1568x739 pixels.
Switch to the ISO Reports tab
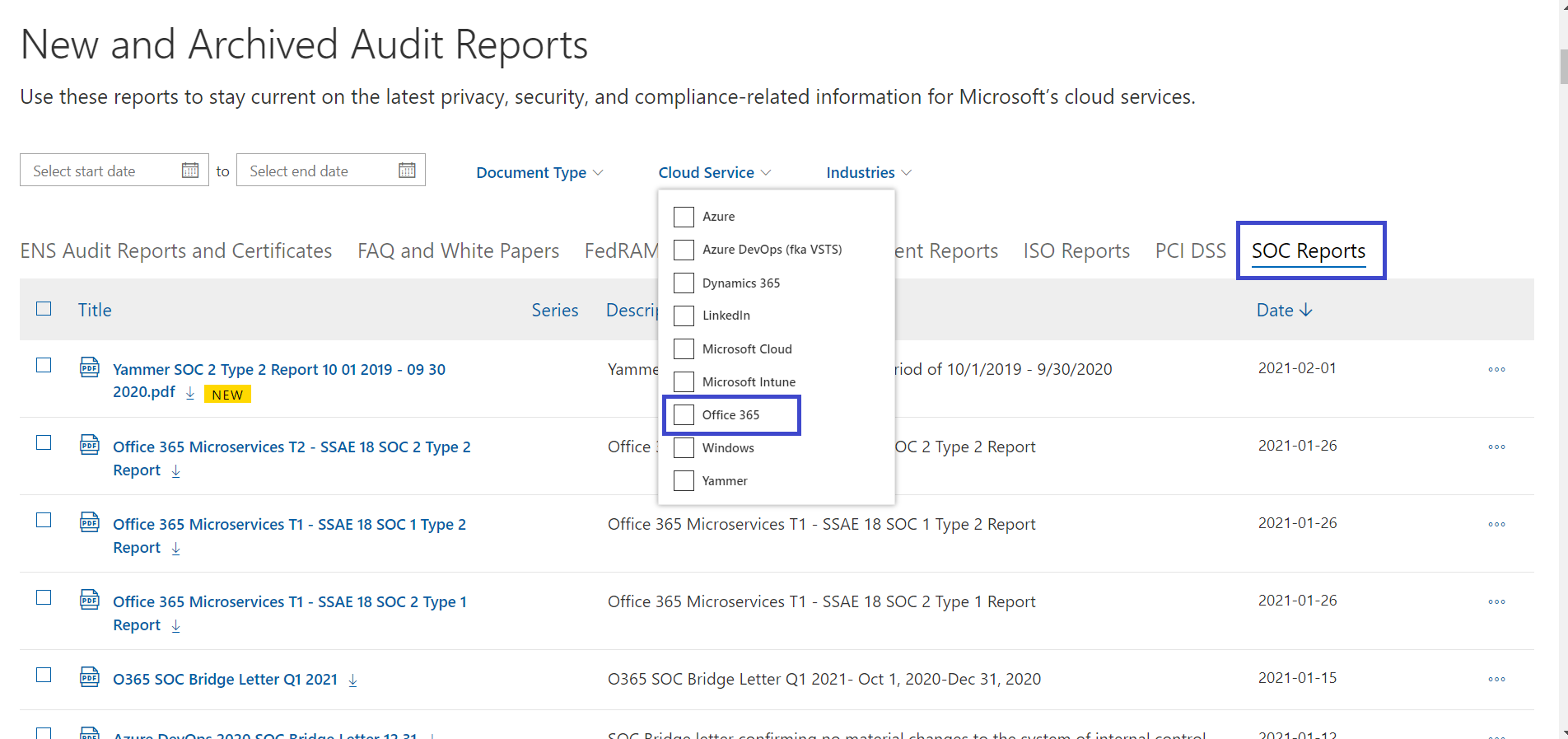coord(1076,250)
